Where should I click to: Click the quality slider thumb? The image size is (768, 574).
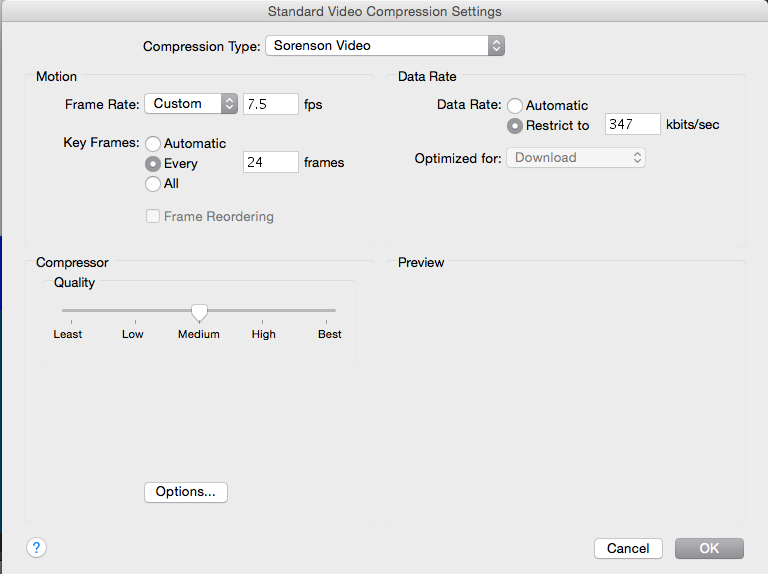tap(199, 312)
